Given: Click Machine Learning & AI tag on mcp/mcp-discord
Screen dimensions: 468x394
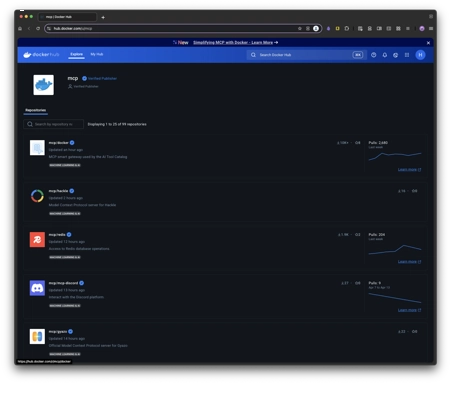Looking at the screenshot, I should pyautogui.click(x=65, y=306).
